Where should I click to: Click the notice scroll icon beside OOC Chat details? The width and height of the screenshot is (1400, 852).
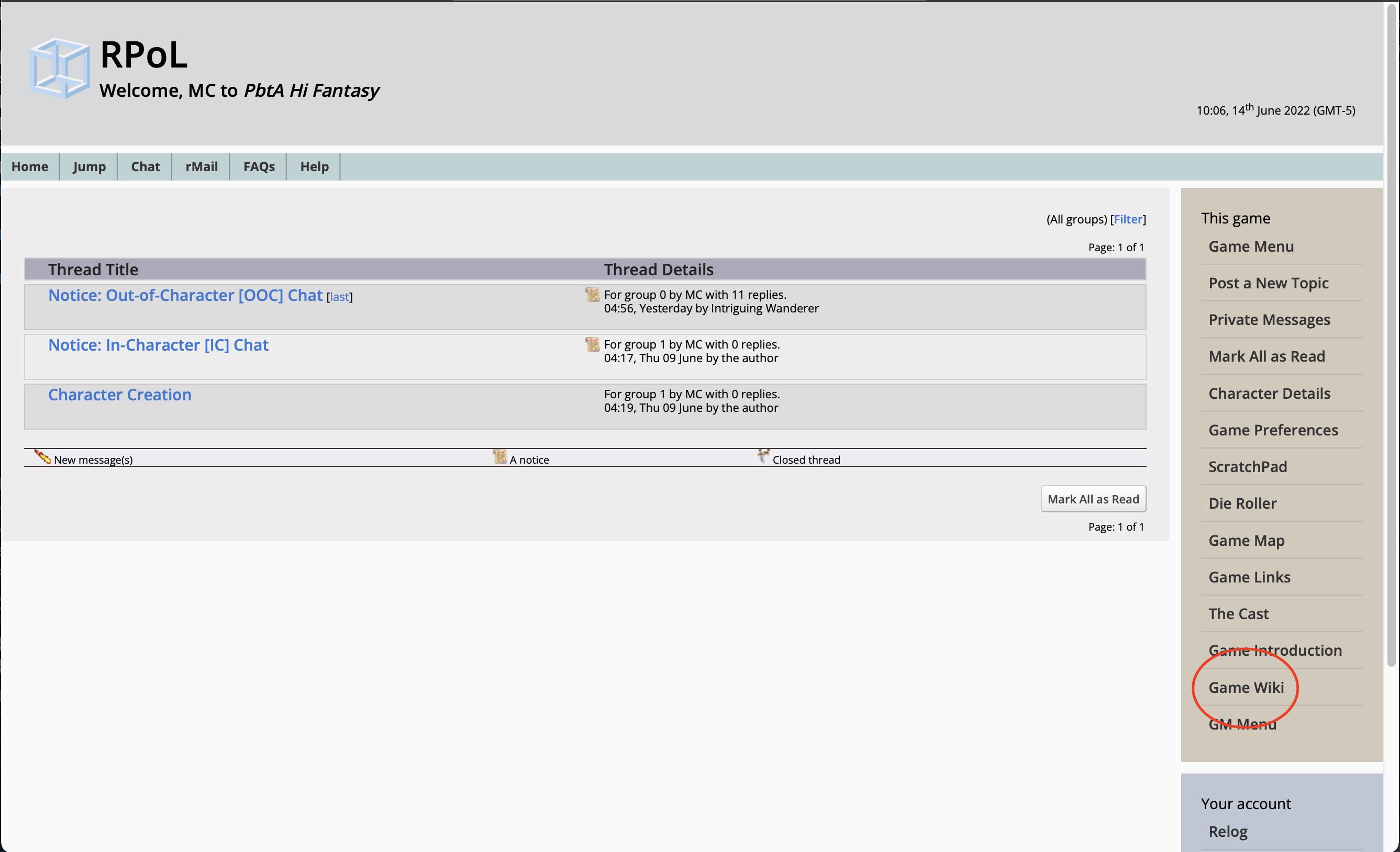tap(592, 294)
